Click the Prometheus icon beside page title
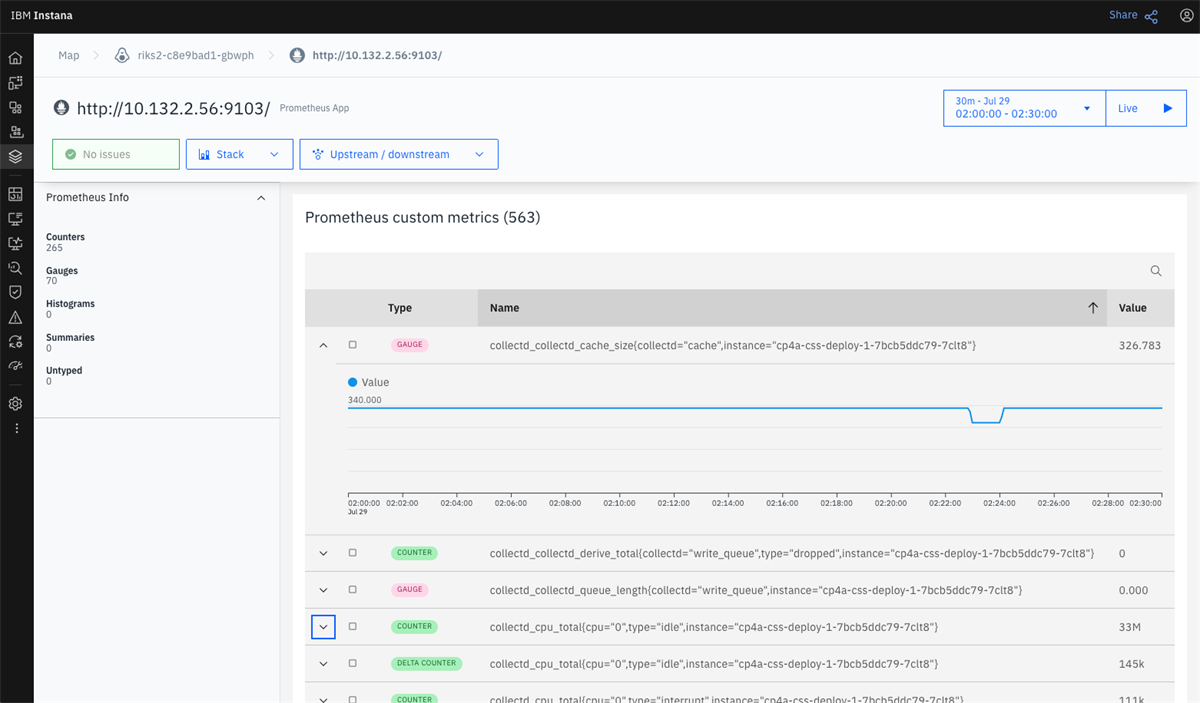1200x703 pixels. point(61,108)
